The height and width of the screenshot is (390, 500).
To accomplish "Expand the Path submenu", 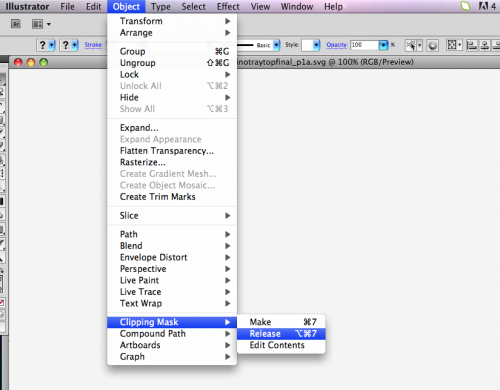I will (x=172, y=234).
